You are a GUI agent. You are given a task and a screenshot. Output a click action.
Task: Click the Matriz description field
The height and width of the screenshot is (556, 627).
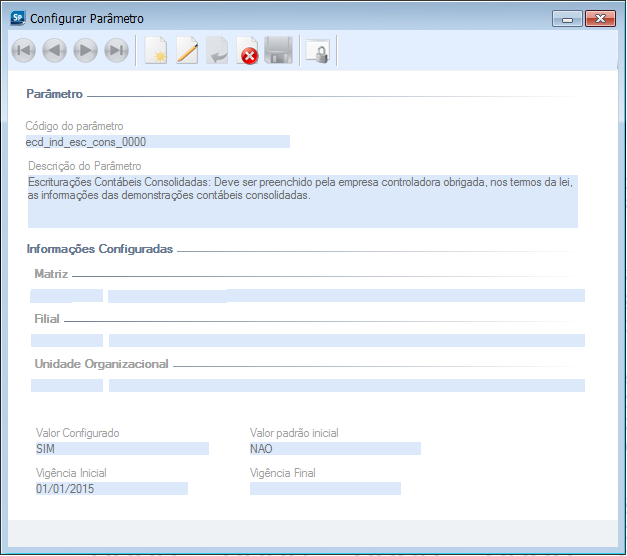pos(346,296)
